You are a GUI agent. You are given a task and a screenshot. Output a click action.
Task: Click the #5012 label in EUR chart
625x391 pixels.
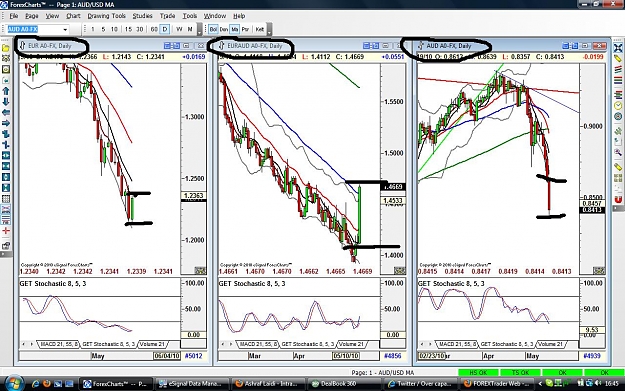(x=194, y=356)
